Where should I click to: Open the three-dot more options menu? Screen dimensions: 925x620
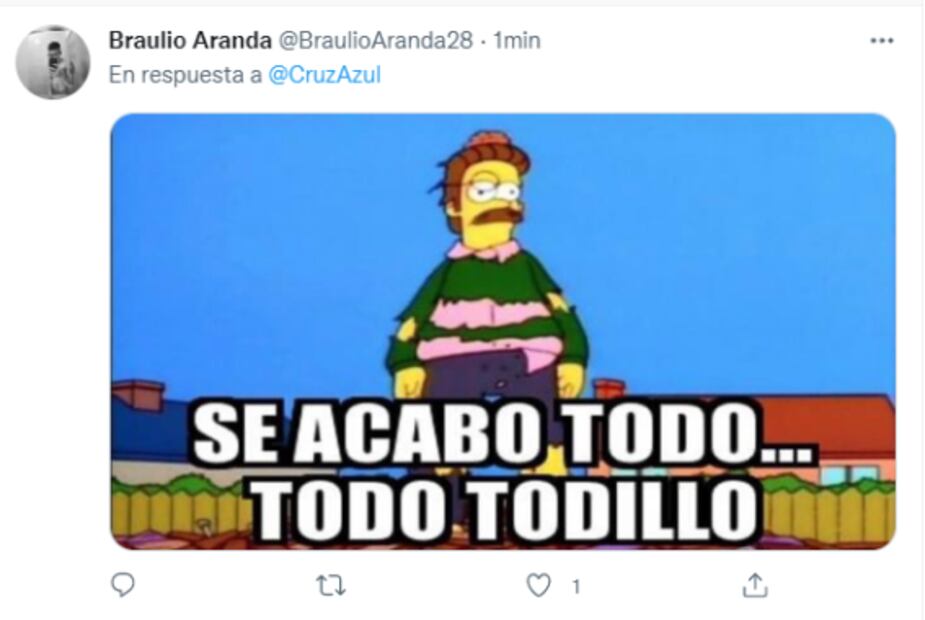tap(881, 41)
